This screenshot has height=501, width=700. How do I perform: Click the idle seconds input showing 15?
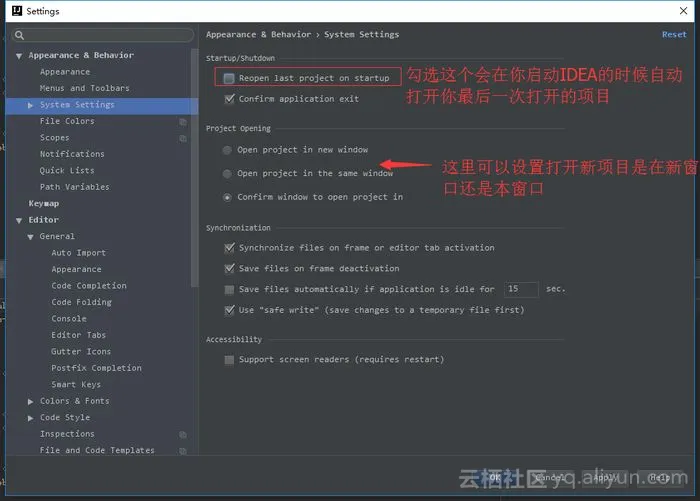pos(521,289)
